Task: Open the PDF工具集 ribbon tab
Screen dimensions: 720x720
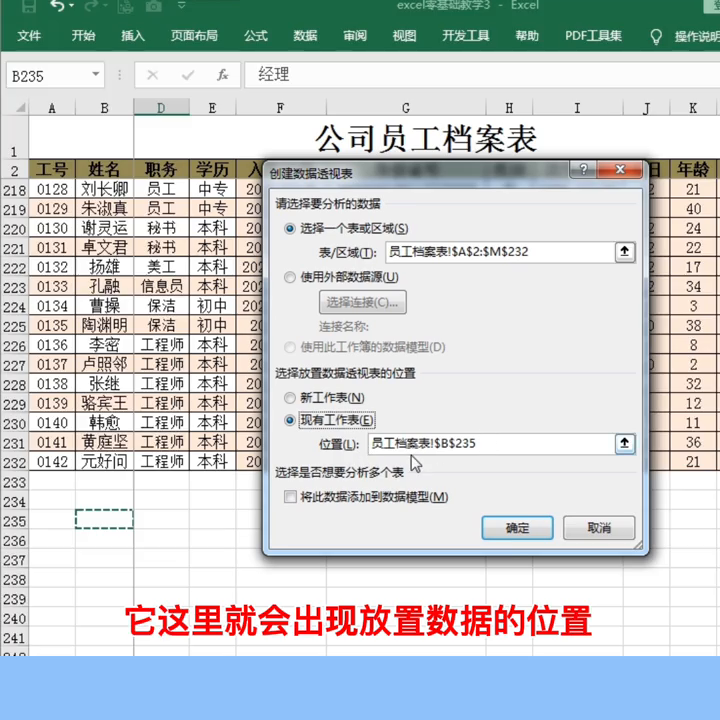Action: point(593,36)
